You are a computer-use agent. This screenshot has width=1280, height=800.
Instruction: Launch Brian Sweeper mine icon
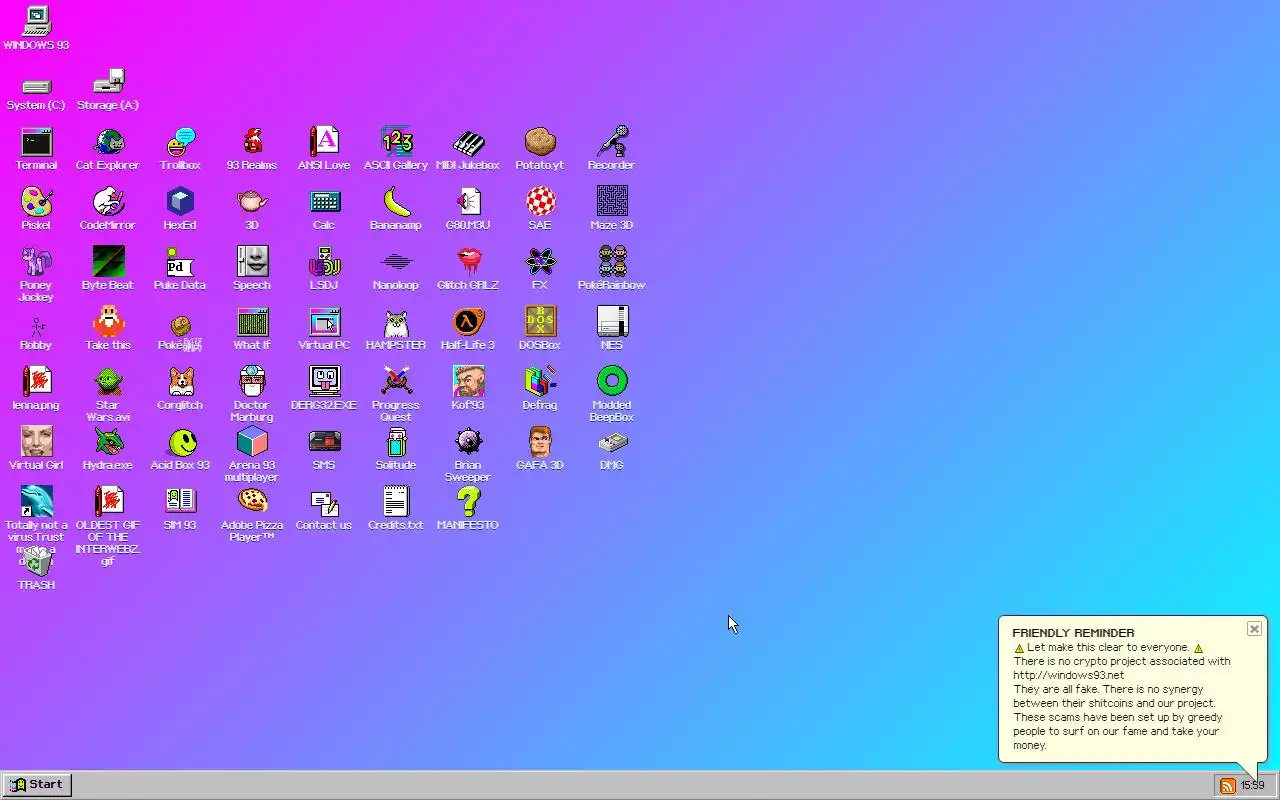468,442
